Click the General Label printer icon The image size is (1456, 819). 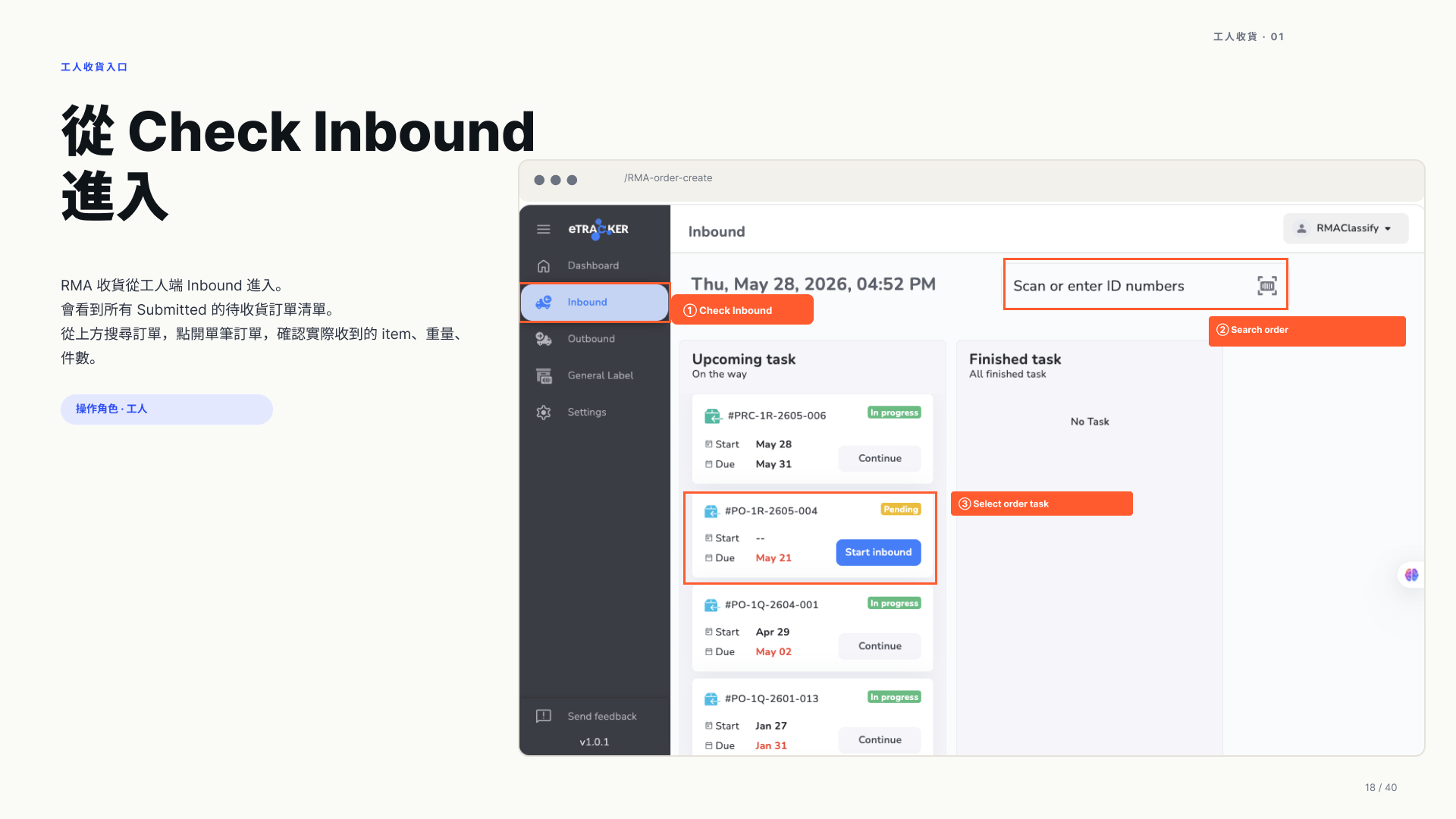(544, 375)
